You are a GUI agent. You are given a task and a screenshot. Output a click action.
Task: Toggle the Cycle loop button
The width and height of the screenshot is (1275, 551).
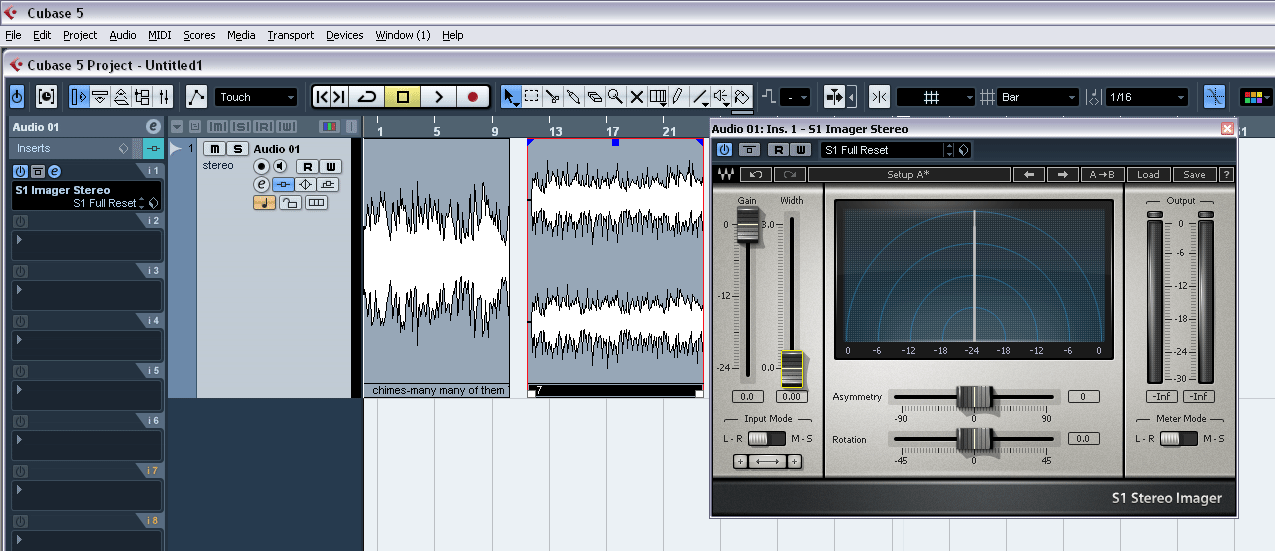pos(366,97)
